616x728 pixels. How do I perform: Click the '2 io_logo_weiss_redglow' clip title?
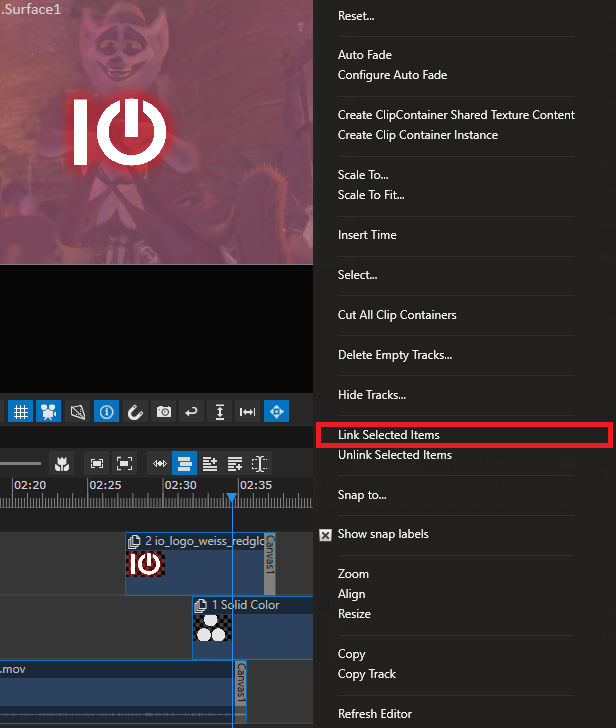[x=205, y=541]
